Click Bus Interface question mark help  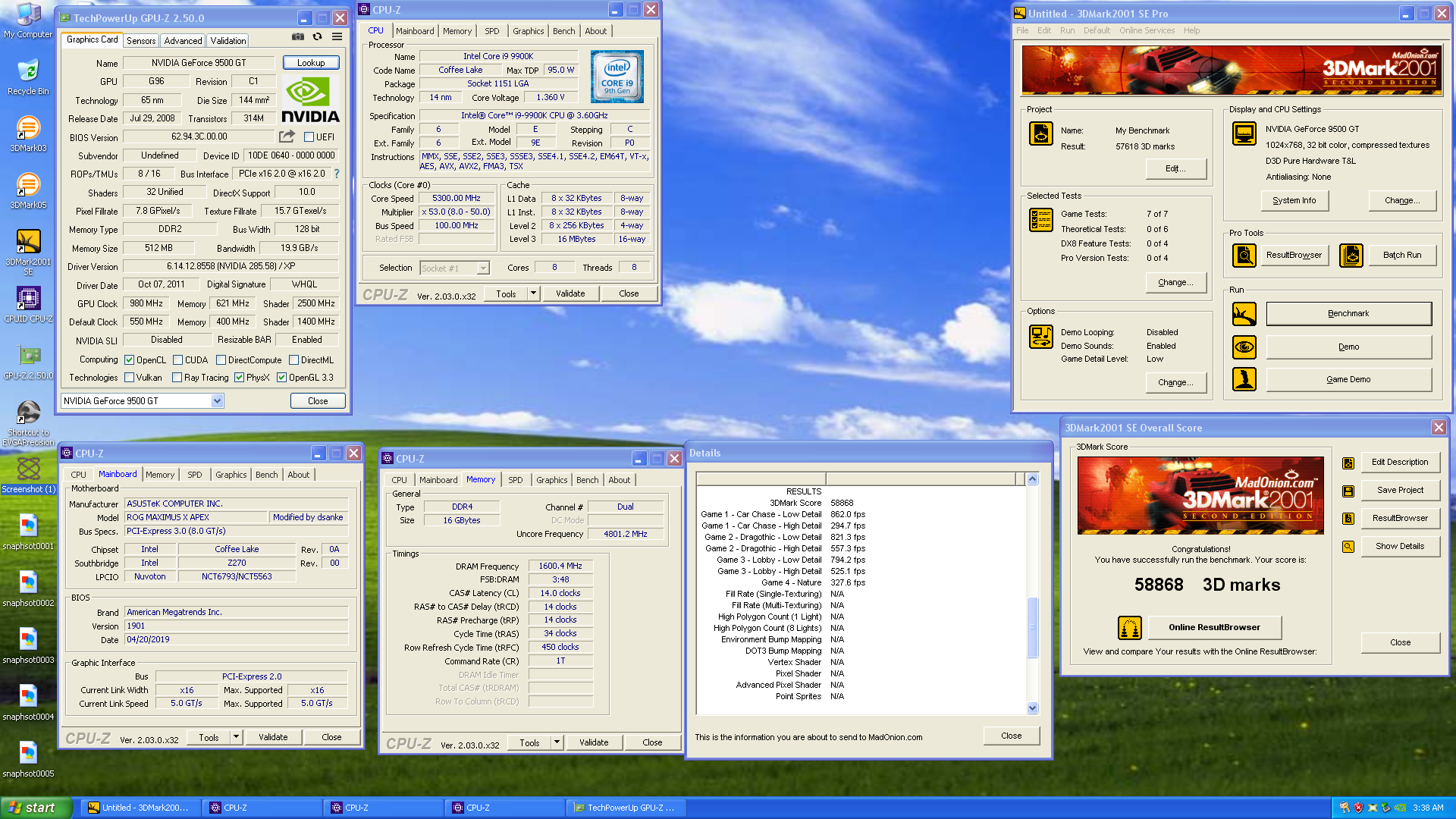337,174
